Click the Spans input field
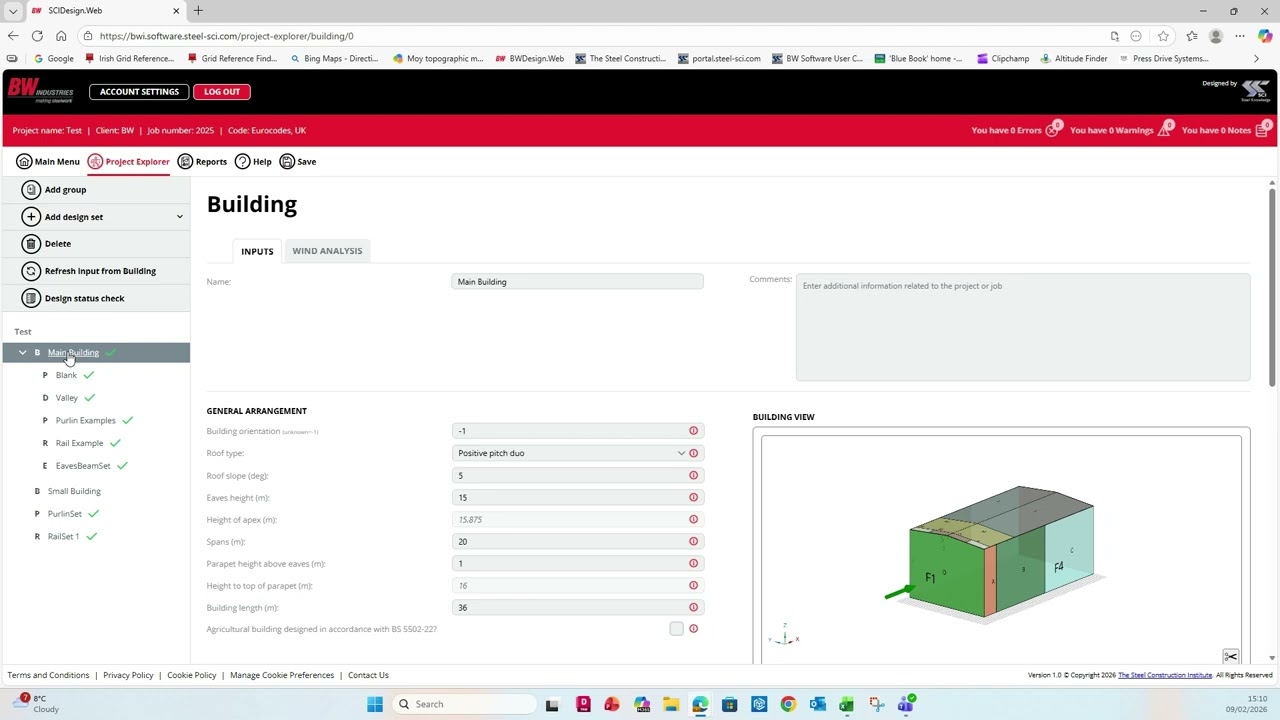The image size is (1280, 720). point(577,541)
